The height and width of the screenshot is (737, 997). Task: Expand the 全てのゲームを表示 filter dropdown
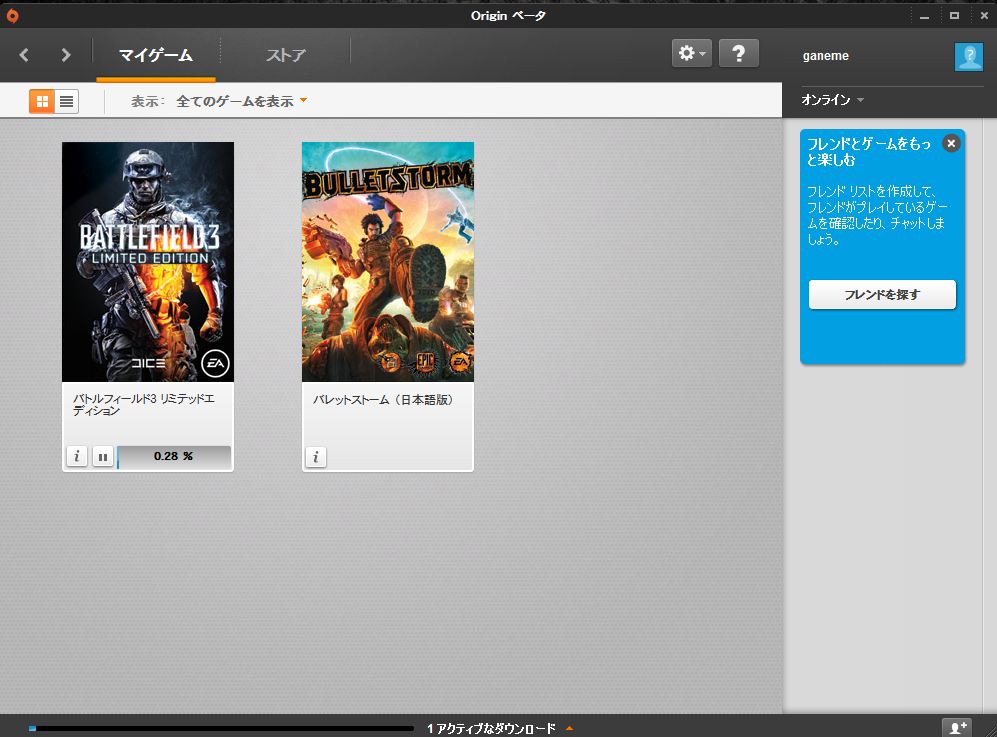242,101
